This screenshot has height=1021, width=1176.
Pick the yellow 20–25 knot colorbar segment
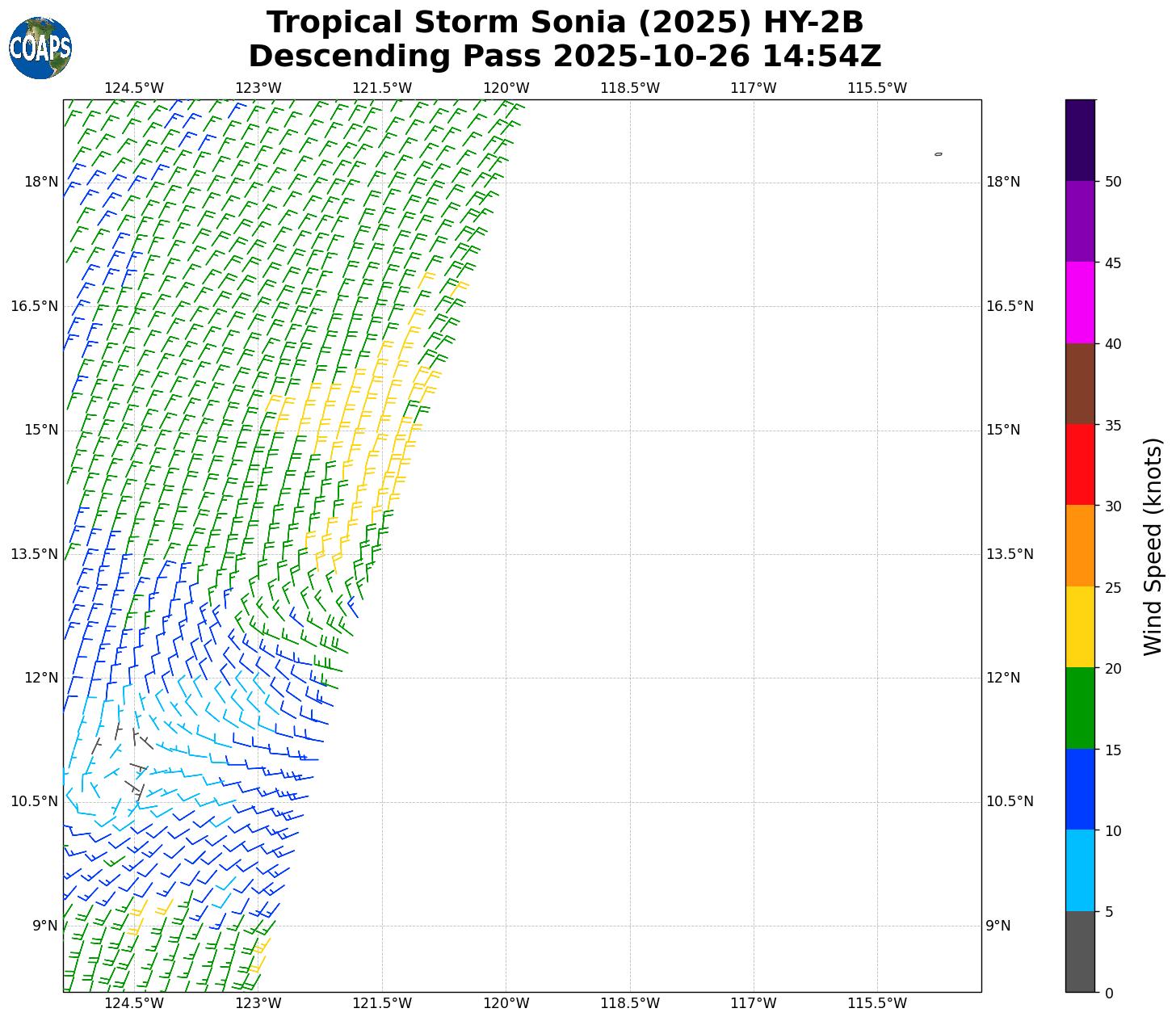[1080, 627]
